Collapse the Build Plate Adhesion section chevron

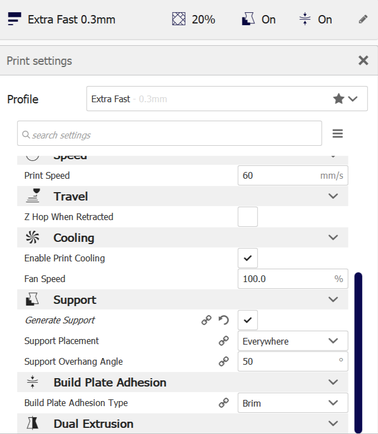tap(333, 382)
